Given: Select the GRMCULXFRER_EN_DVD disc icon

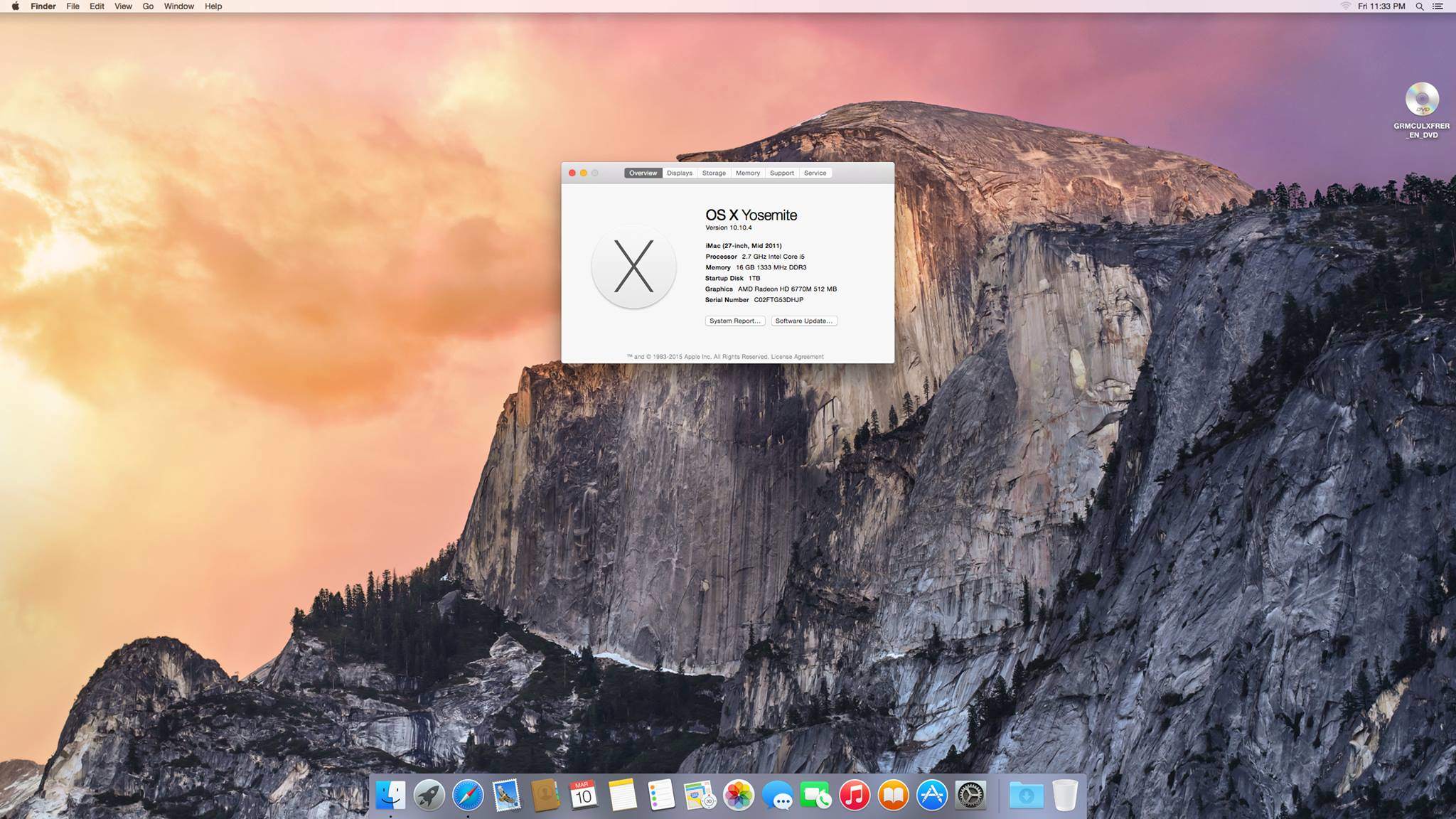Looking at the screenshot, I should (x=1422, y=100).
